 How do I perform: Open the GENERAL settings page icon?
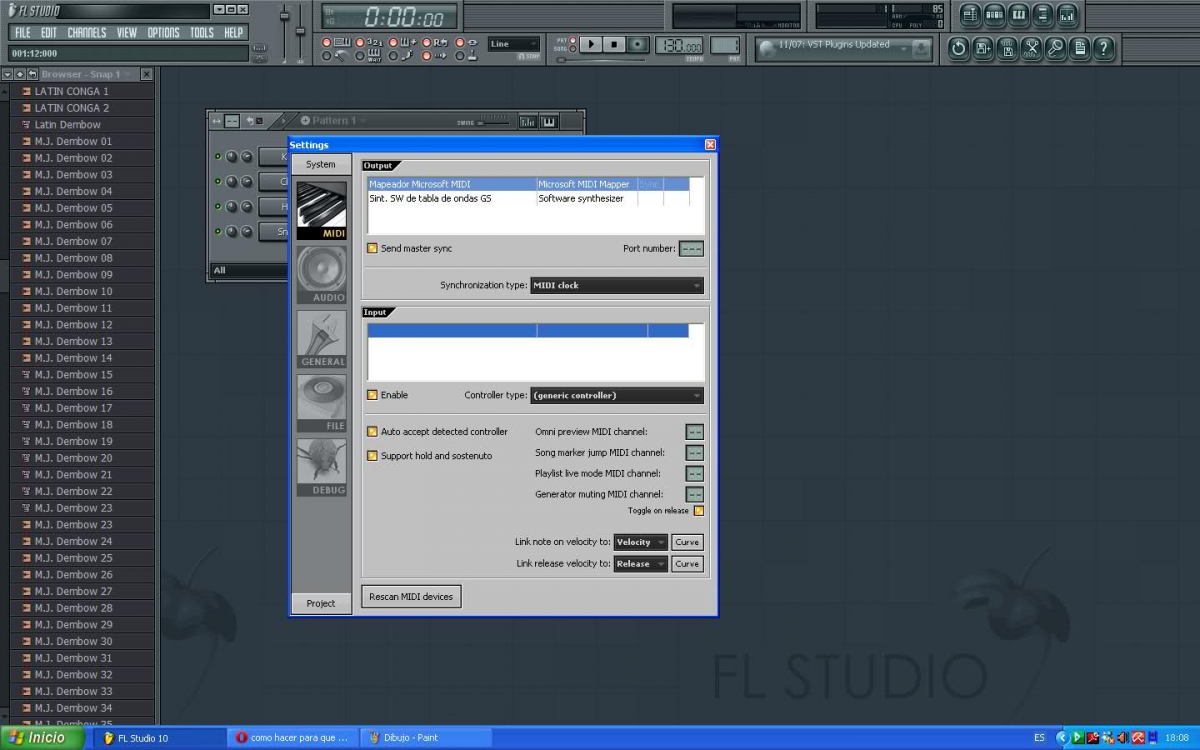321,339
